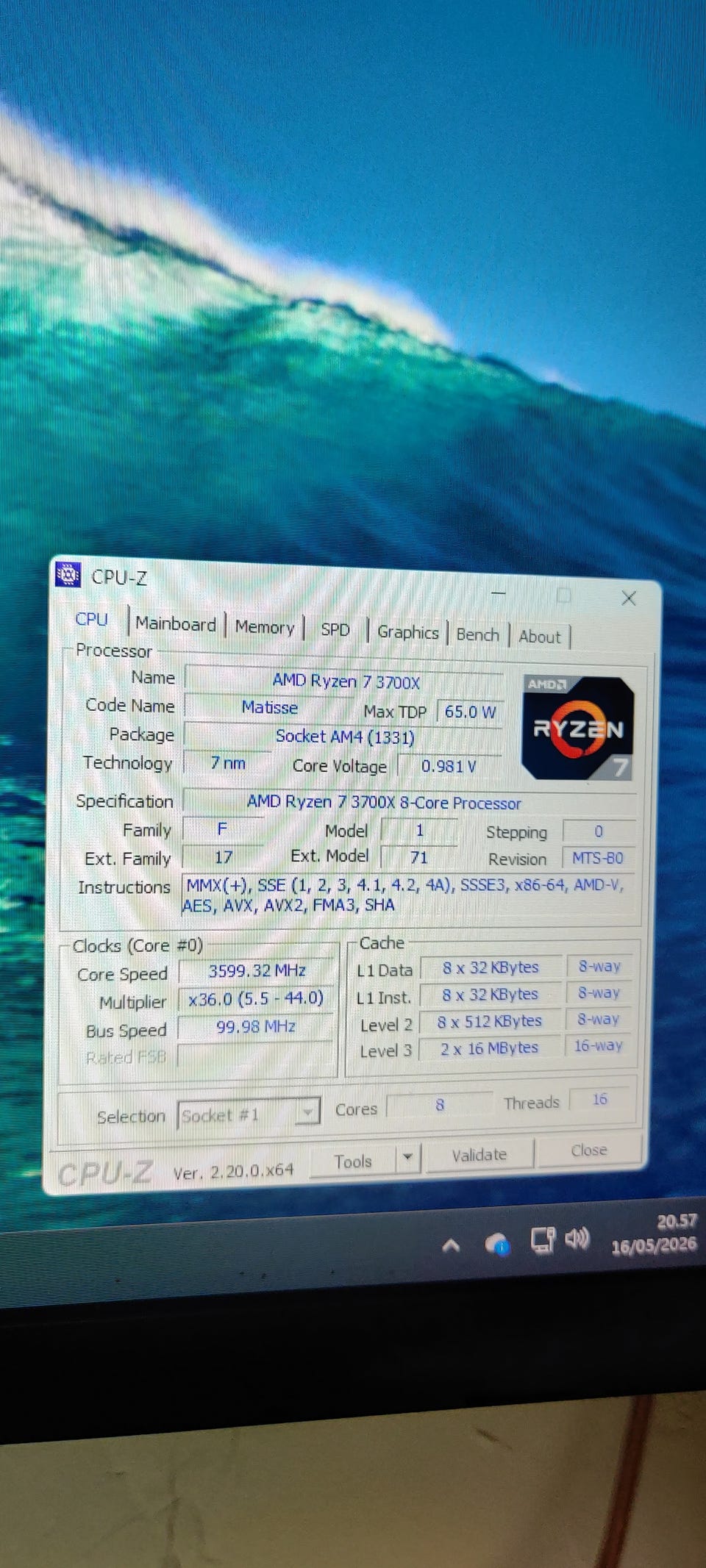Click the Level 3 associativity 16-way
The width and height of the screenshot is (706, 1568).
point(598,1045)
